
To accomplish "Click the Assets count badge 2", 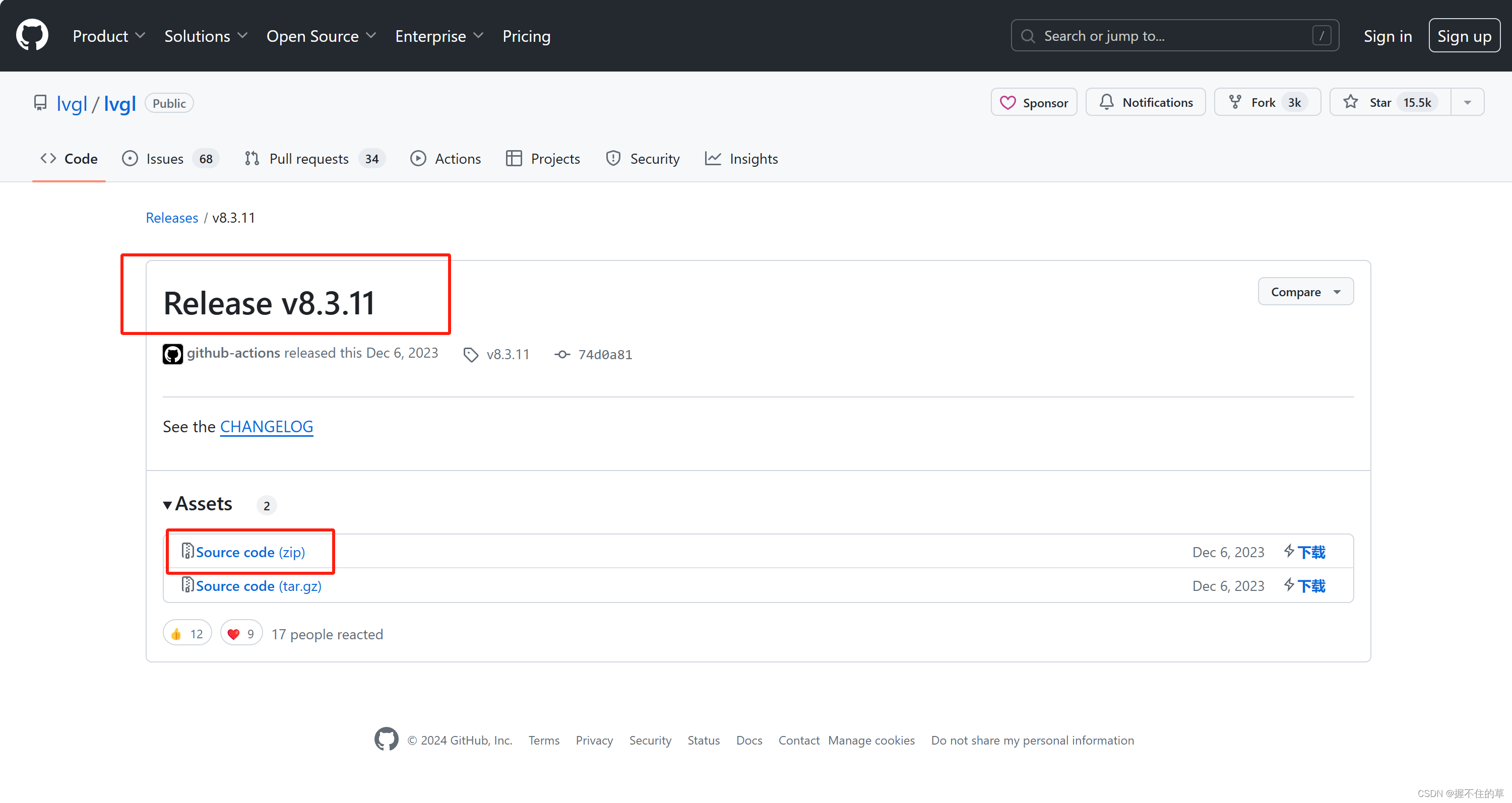I will pos(267,506).
